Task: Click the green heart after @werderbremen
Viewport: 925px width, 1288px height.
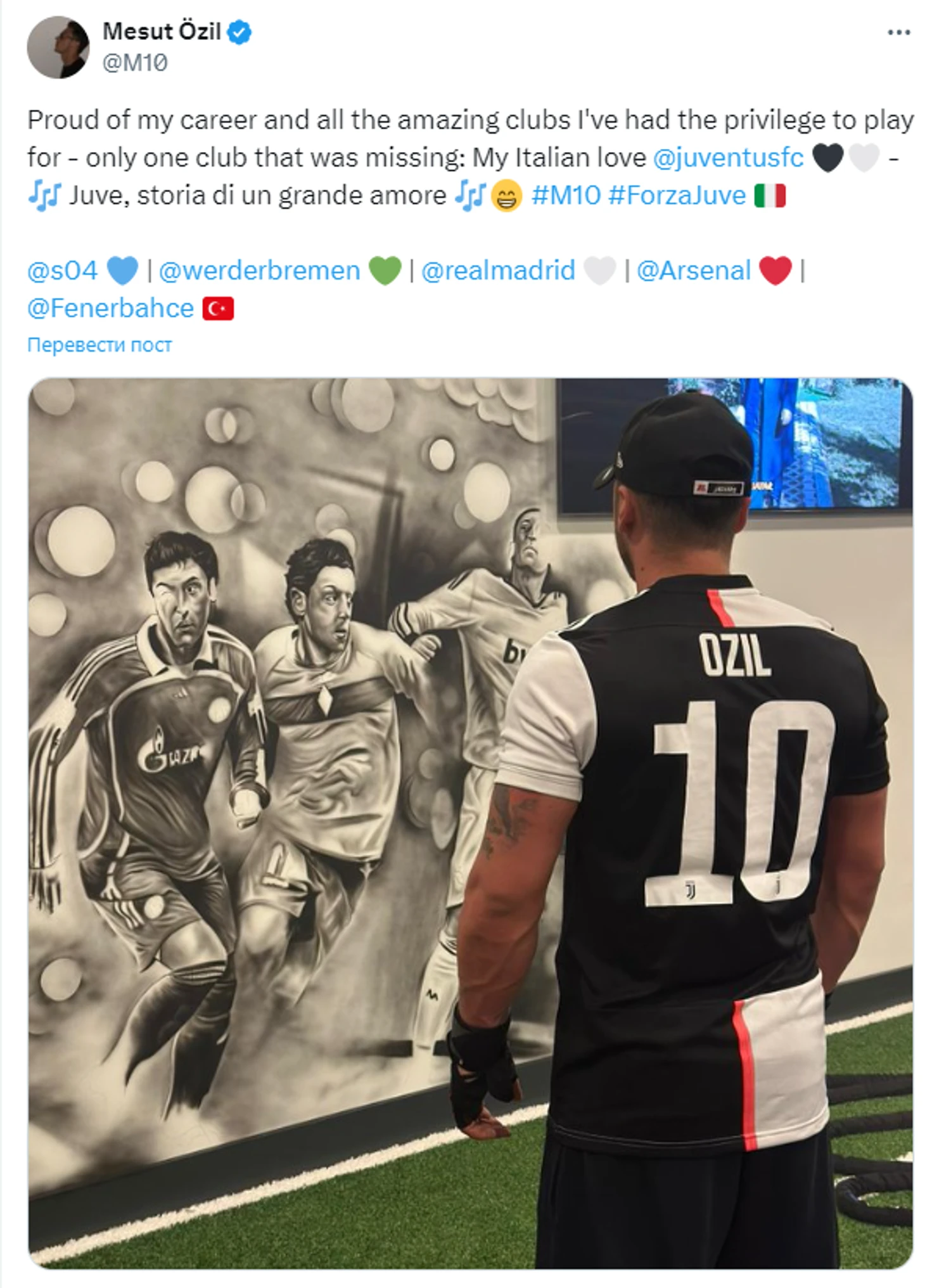Action: click(385, 271)
